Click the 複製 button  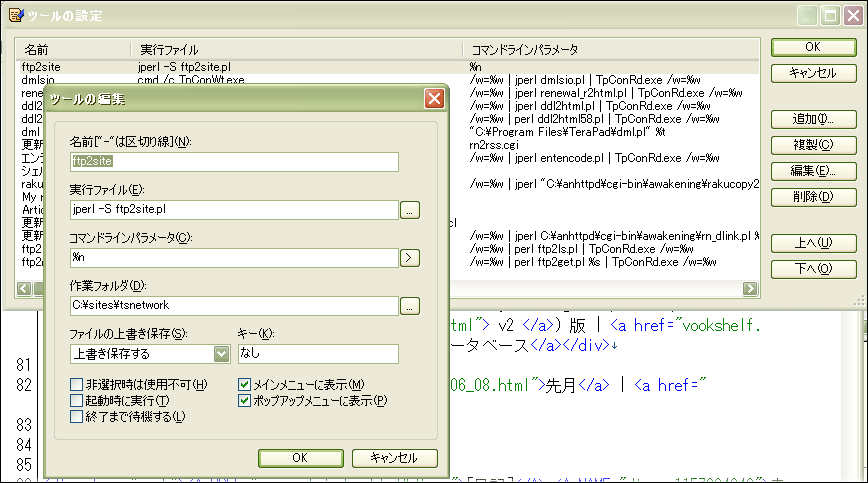pyautogui.click(x=813, y=145)
